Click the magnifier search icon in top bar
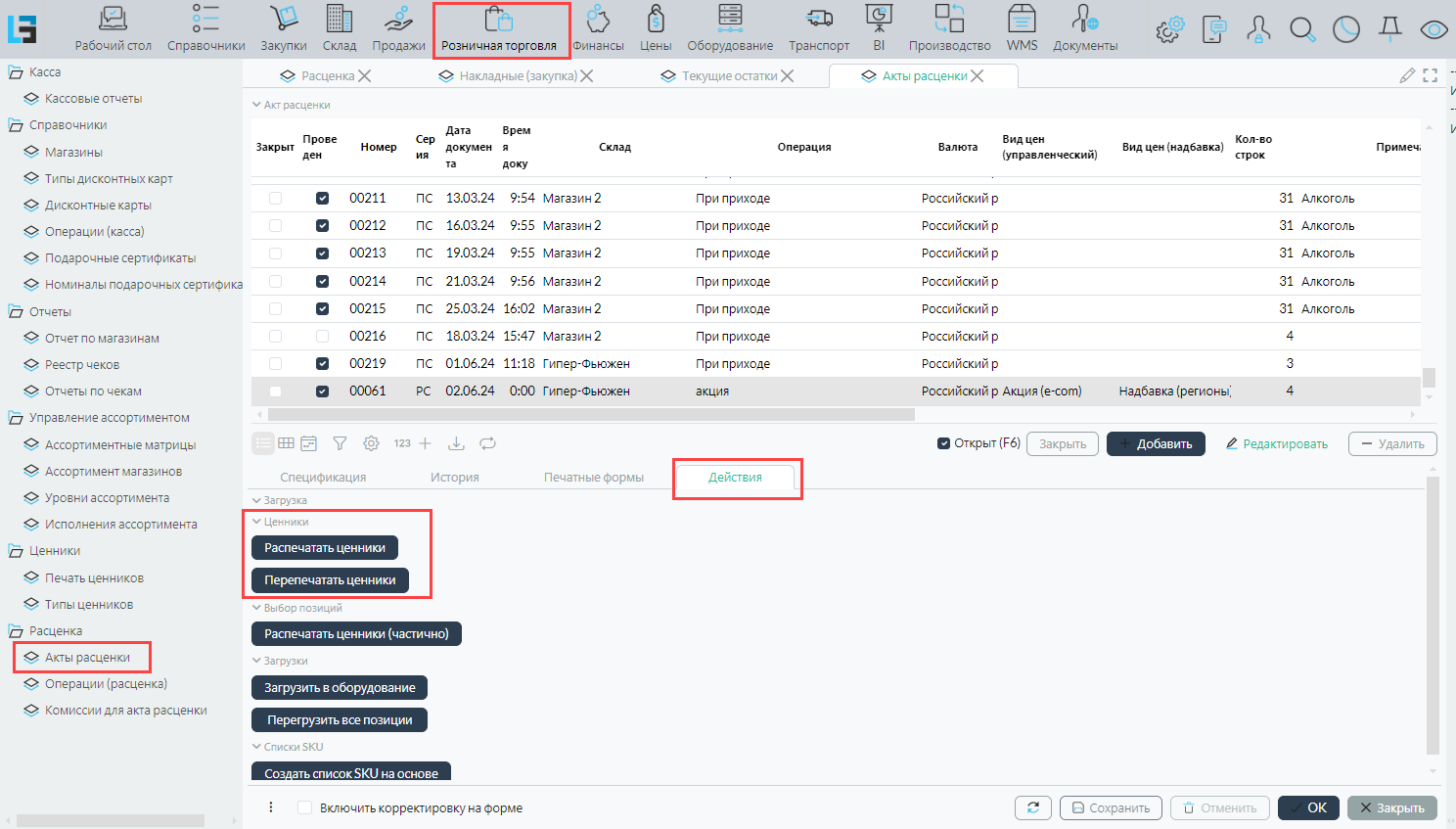The width and height of the screenshot is (1456, 829). 1302,30
